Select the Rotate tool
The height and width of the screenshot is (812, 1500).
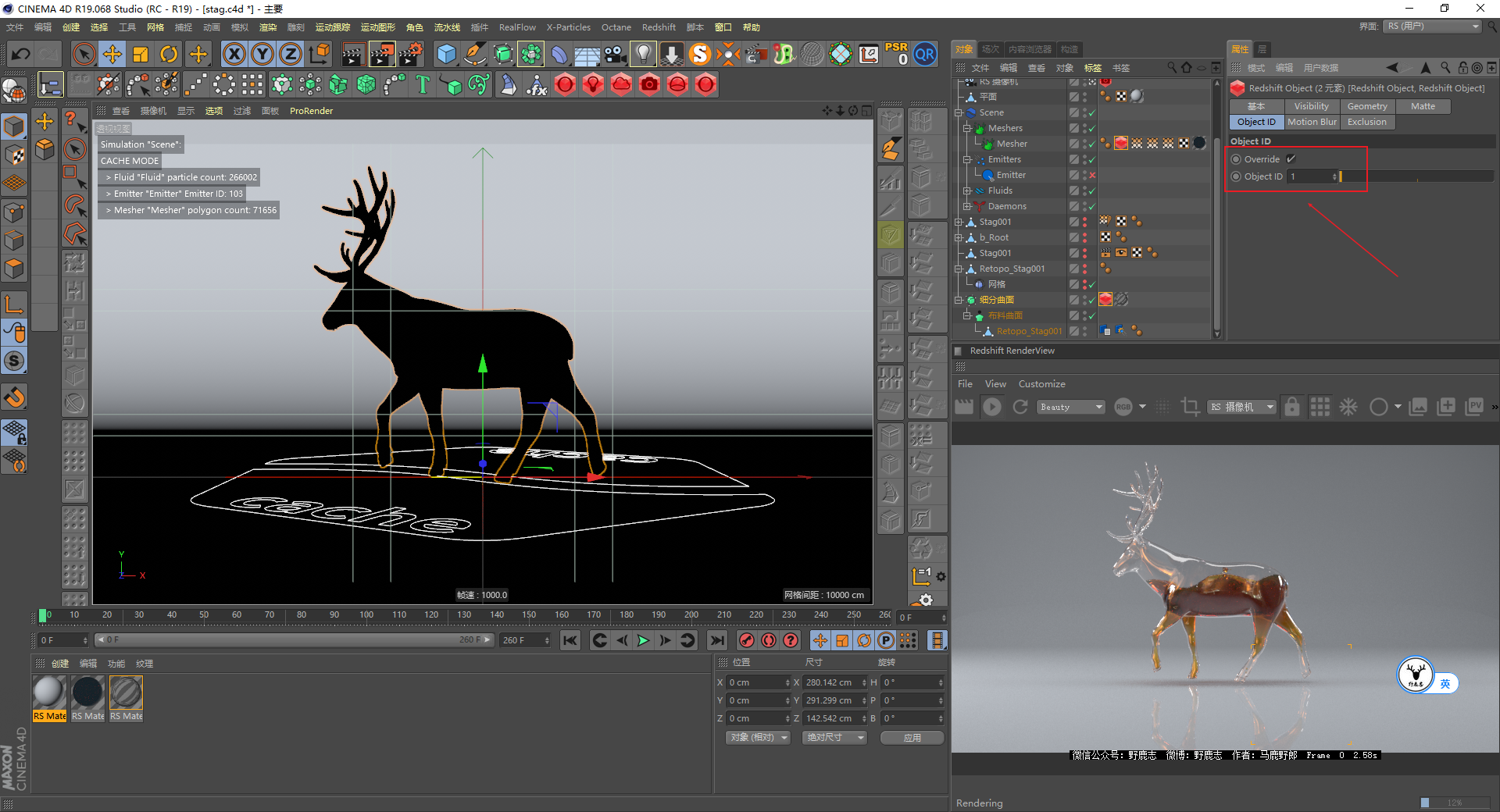pyautogui.click(x=169, y=54)
